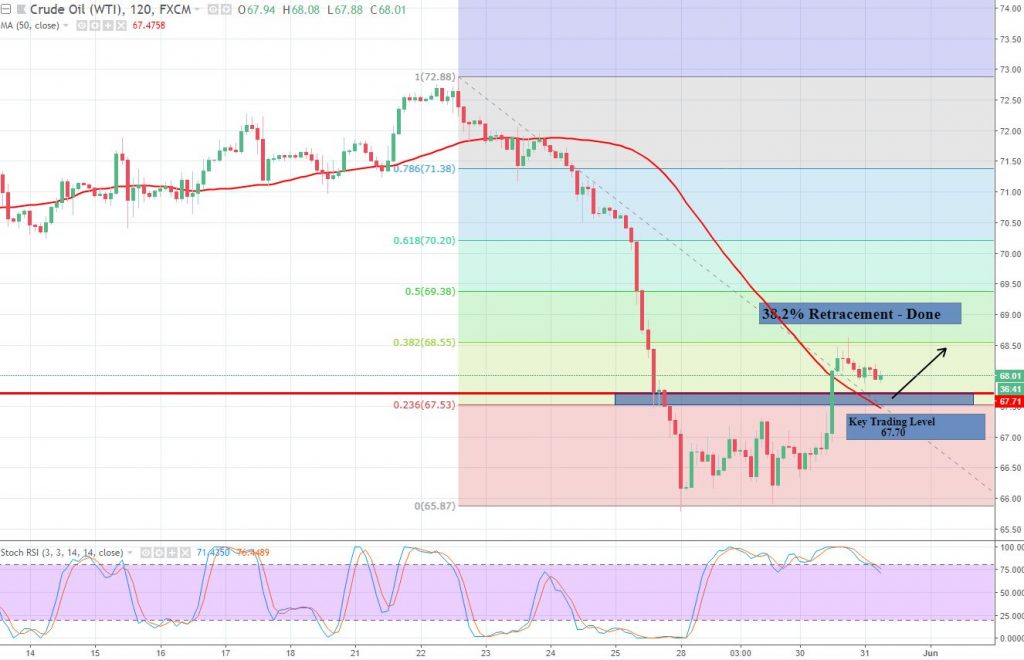Click the '38.2% Retracement - Done' annotation
Image resolution: width=1024 pixels, height=660 pixels.
[x=858, y=313]
